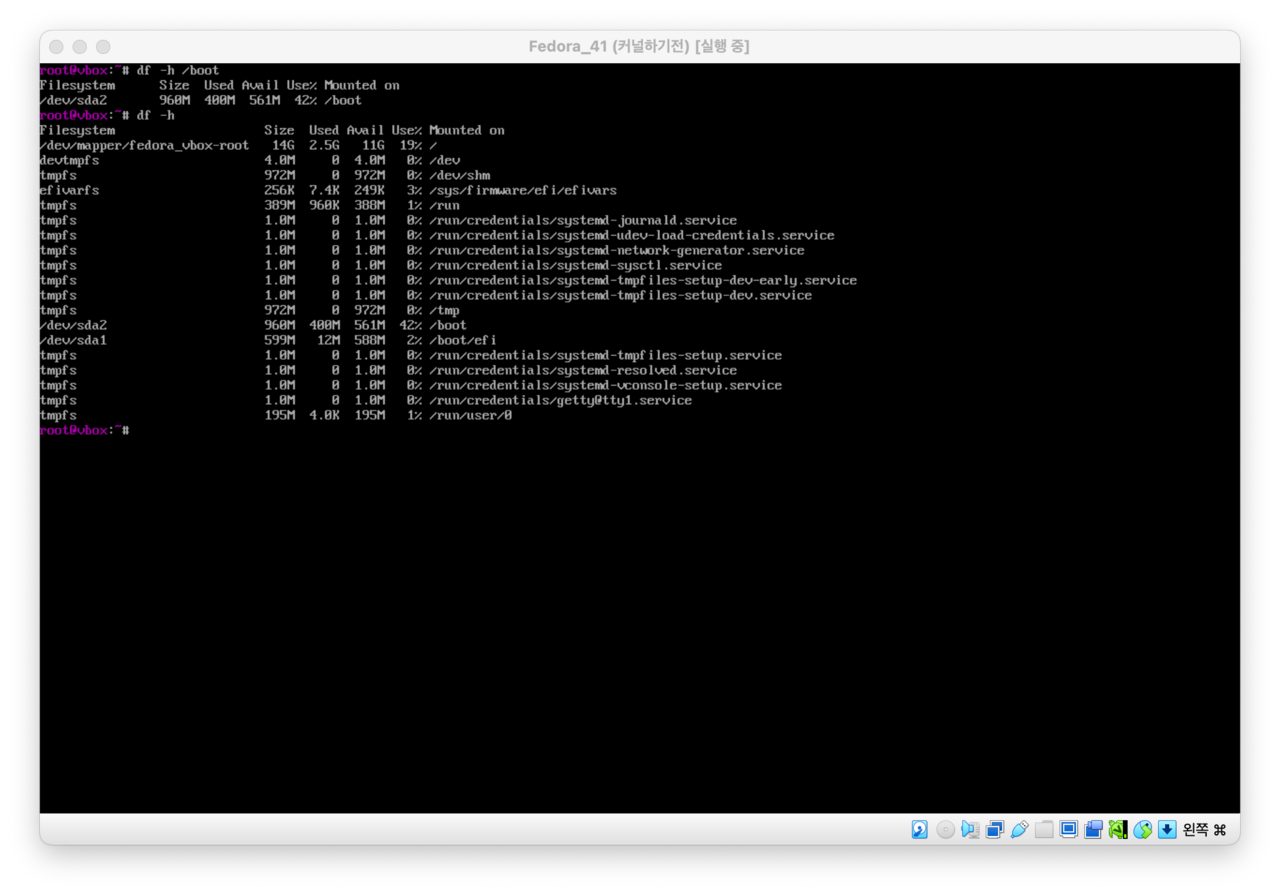Click the /dev/mapper/fedora_vbox-root filesystem entry
The width and height of the screenshot is (1280, 894).
pyautogui.click(x=144, y=145)
